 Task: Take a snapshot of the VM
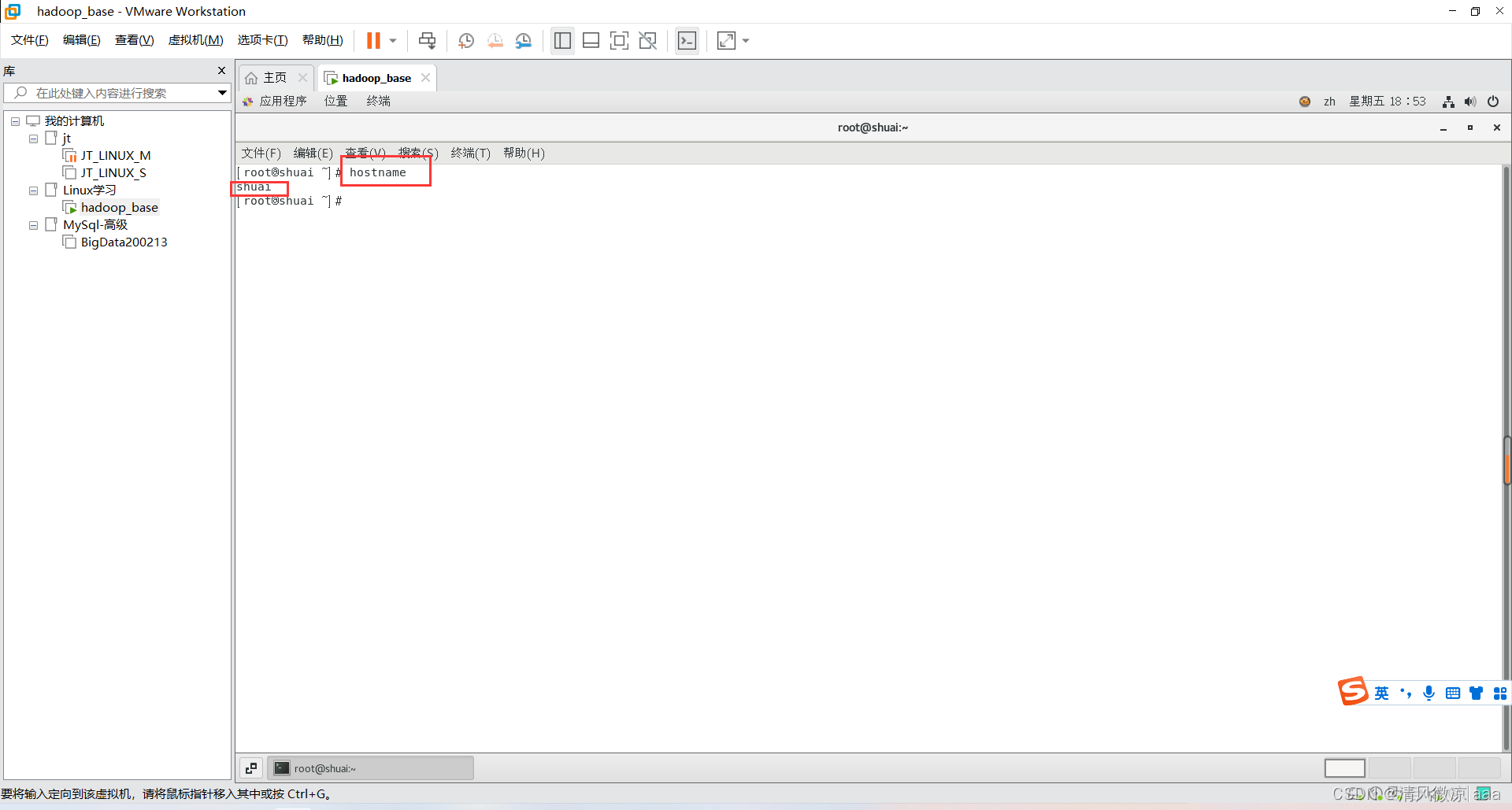click(466, 40)
